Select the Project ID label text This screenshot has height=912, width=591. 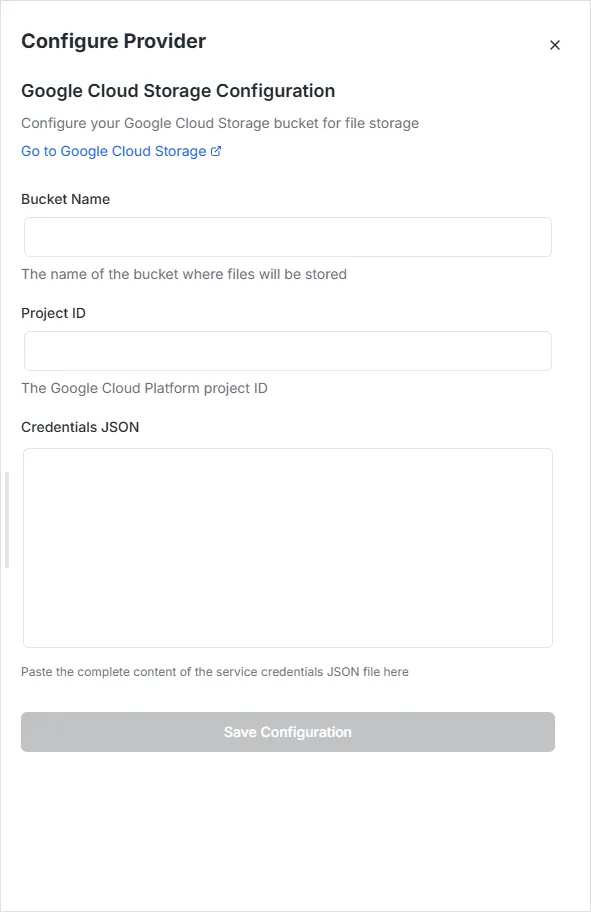coord(53,313)
